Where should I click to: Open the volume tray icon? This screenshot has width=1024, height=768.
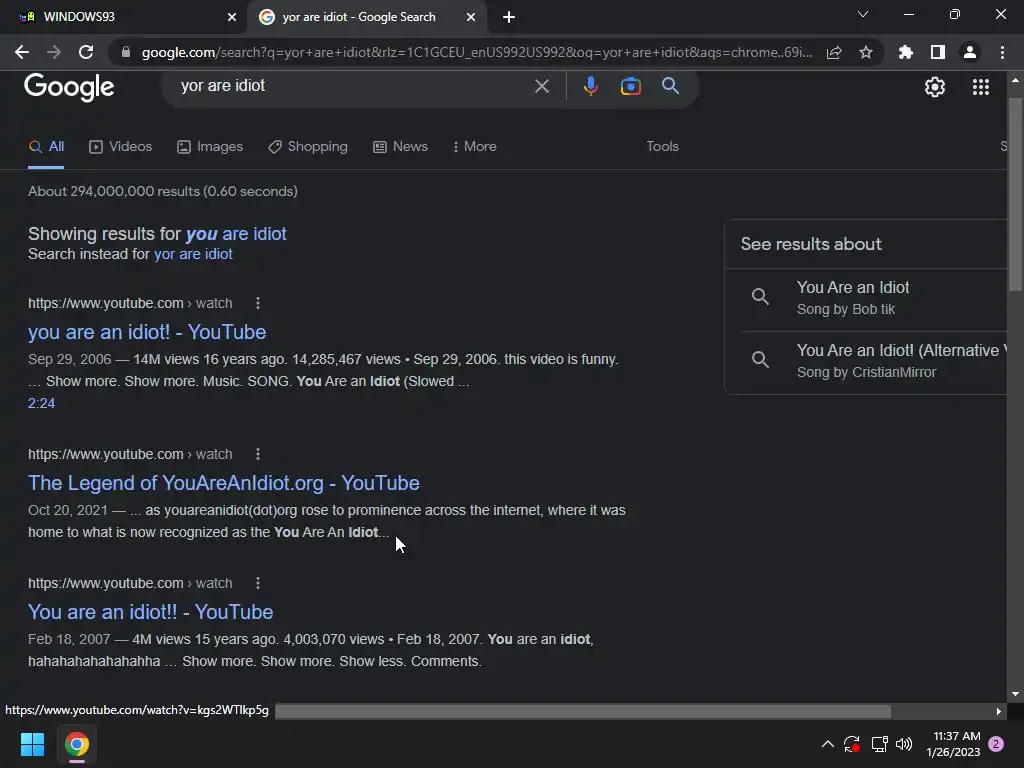904,744
